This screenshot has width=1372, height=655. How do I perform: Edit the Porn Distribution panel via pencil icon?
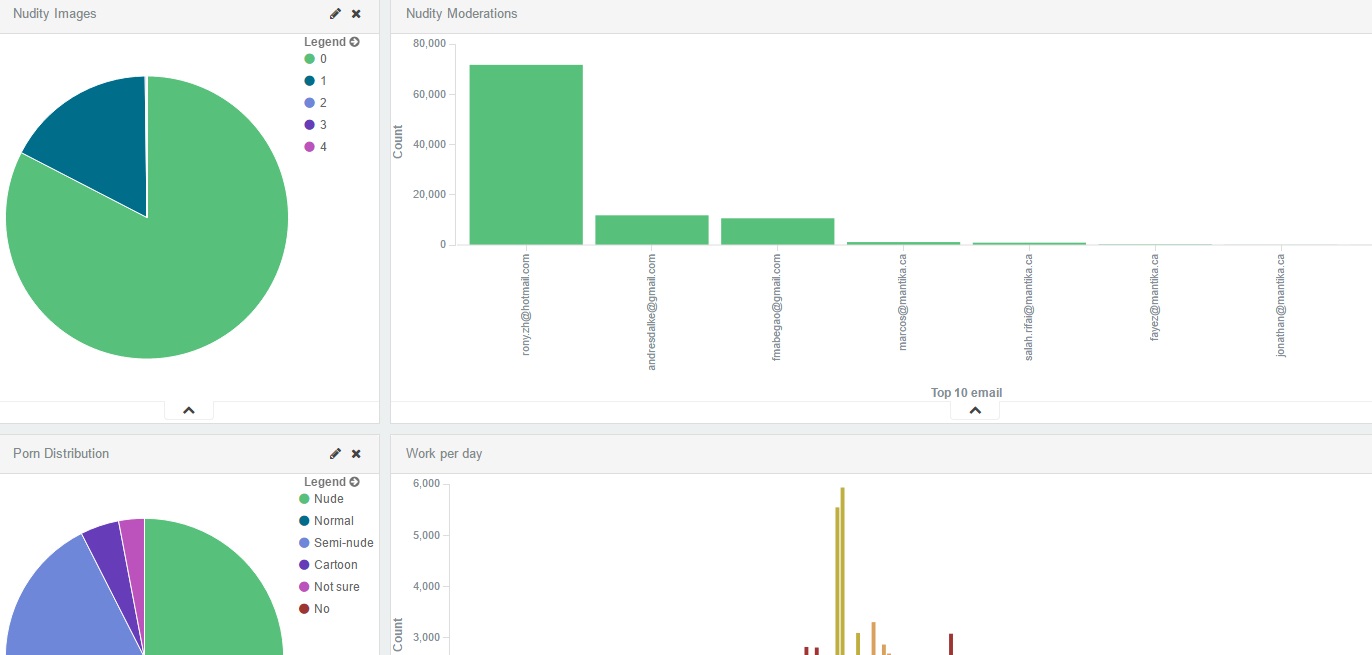click(335, 454)
